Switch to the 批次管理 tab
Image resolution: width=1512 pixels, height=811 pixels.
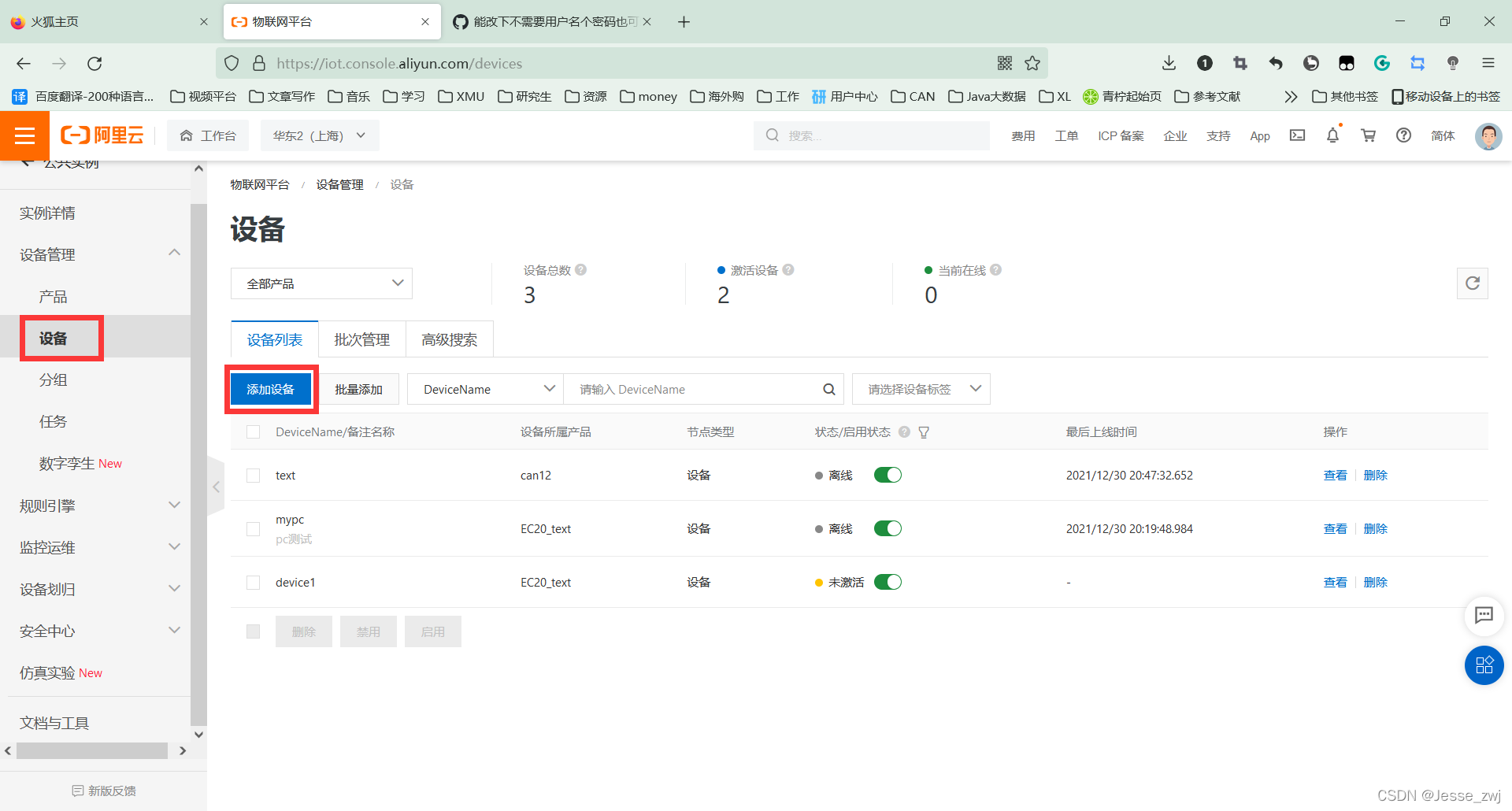[361, 339]
